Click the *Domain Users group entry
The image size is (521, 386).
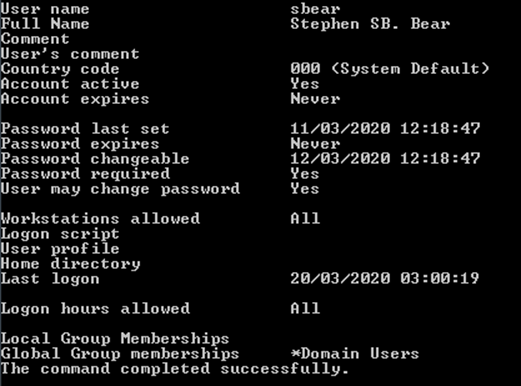point(355,353)
